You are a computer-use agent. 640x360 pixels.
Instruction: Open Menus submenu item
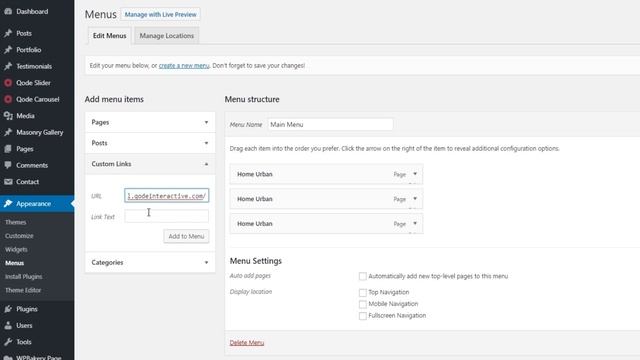coord(15,263)
